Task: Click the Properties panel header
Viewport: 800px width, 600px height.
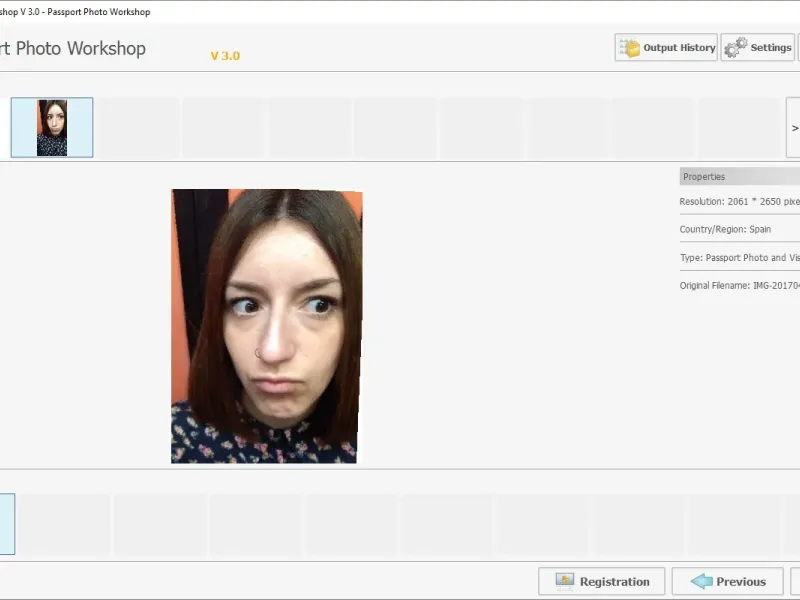Action: (740, 177)
